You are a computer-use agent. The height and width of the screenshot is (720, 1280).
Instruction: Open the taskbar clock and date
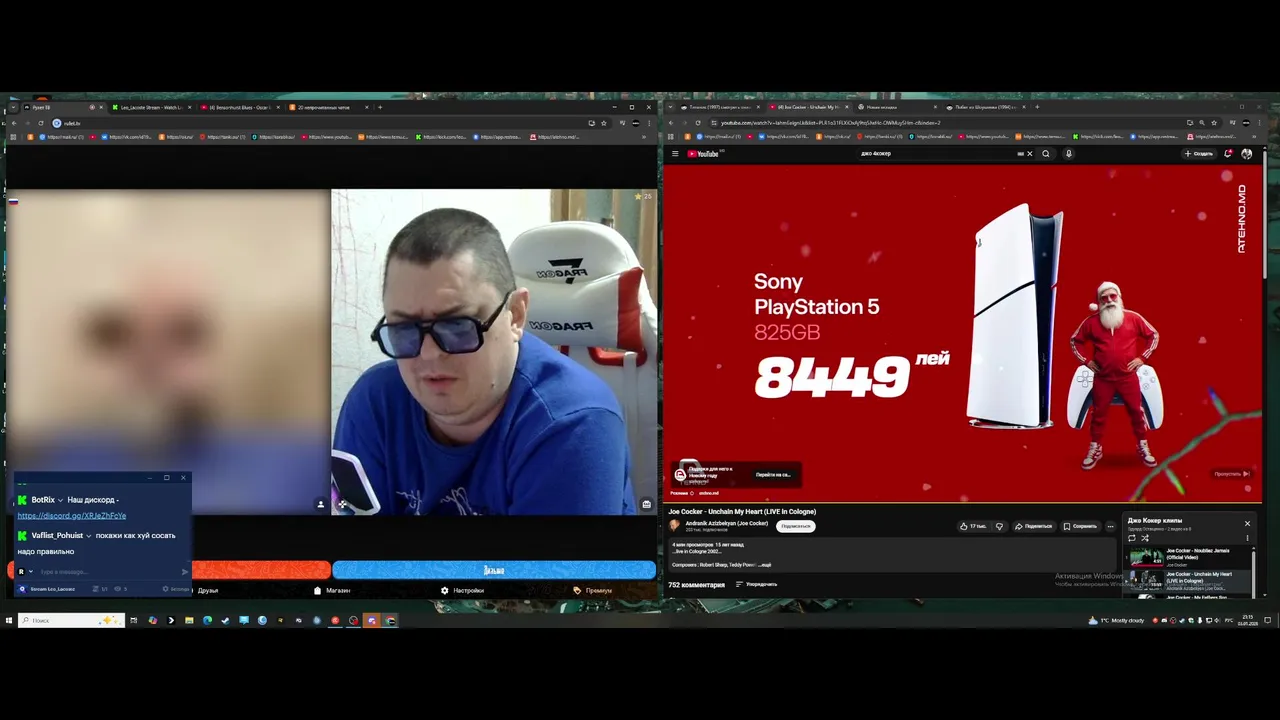[x=1248, y=621]
